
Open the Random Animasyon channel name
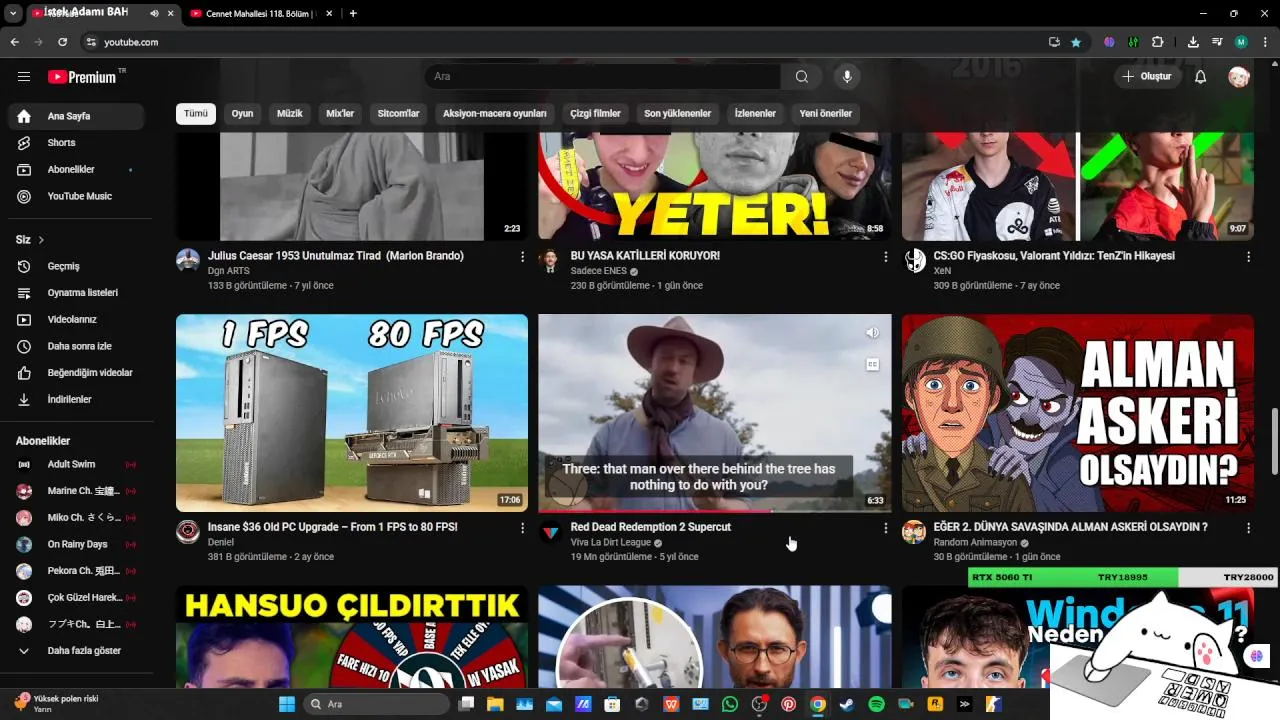[x=975, y=542]
